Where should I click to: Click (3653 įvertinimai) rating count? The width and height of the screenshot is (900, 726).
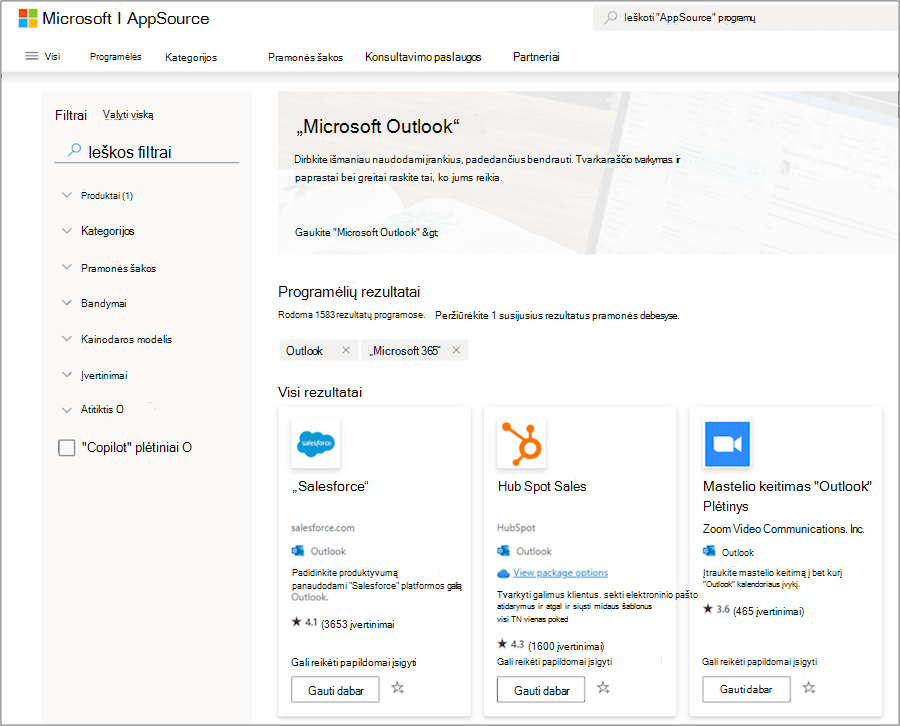click(358, 624)
